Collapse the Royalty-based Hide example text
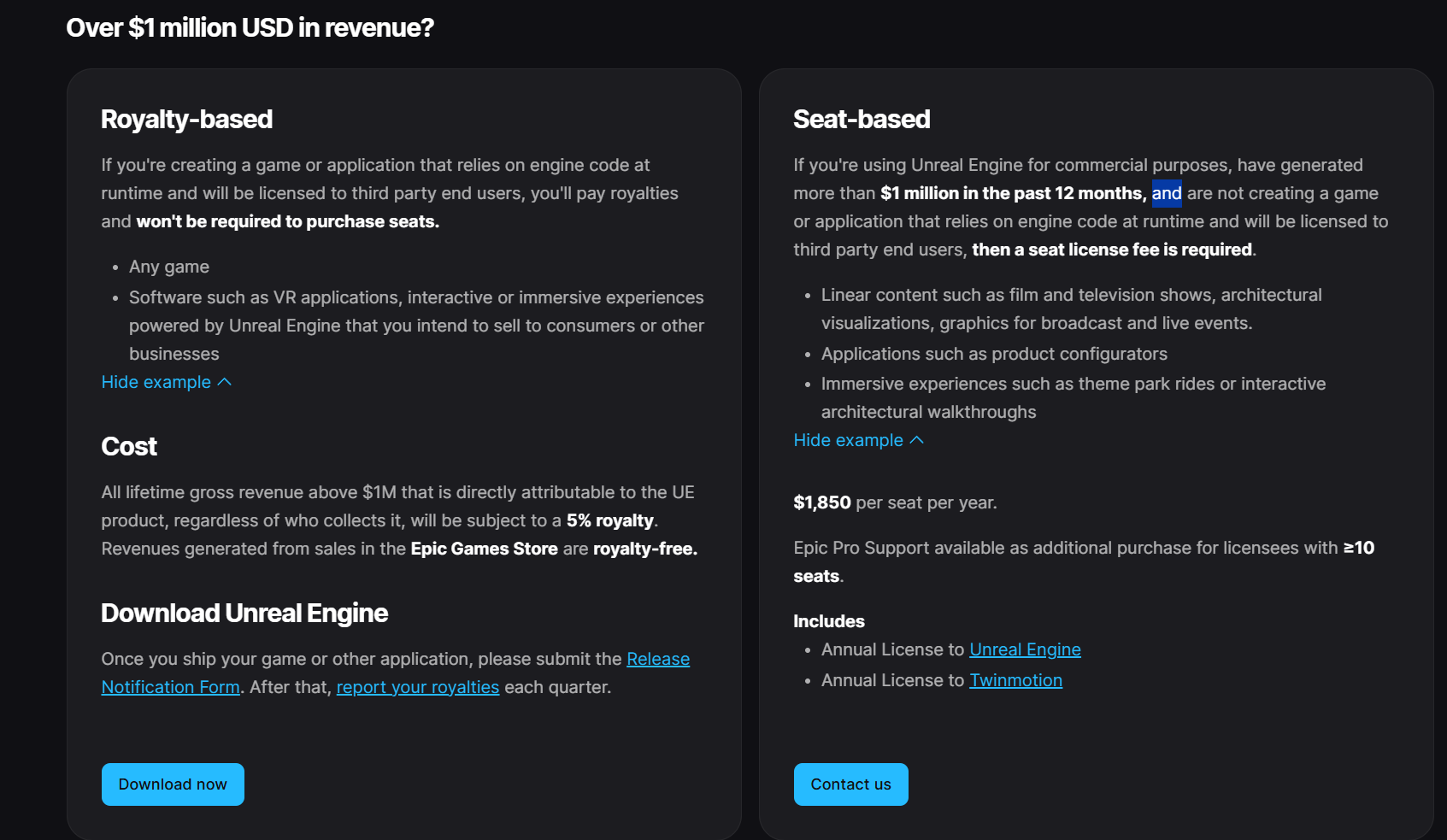 (156, 382)
